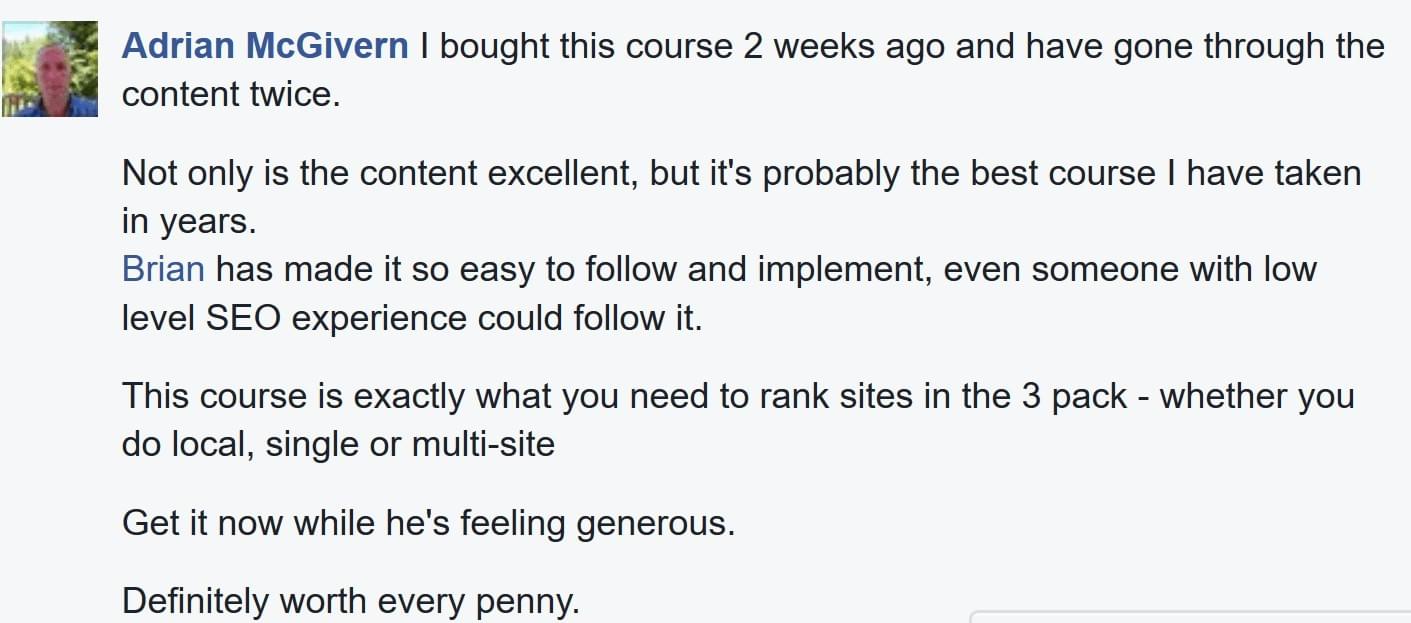Visit the Adrian McGivern profile link
The height and width of the screenshot is (623, 1411).
[x=265, y=46]
